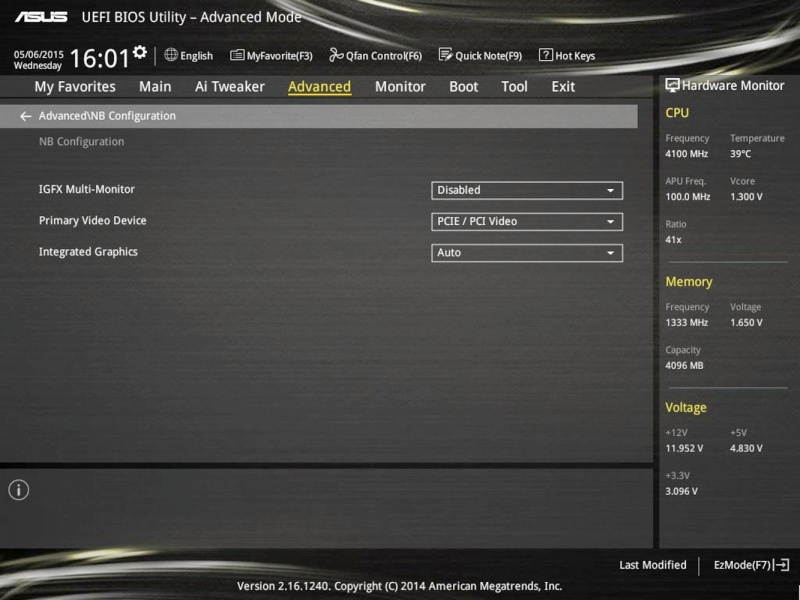Click the Last Modified button
The height and width of the screenshot is (600, 800).
(x=652, y=565)
